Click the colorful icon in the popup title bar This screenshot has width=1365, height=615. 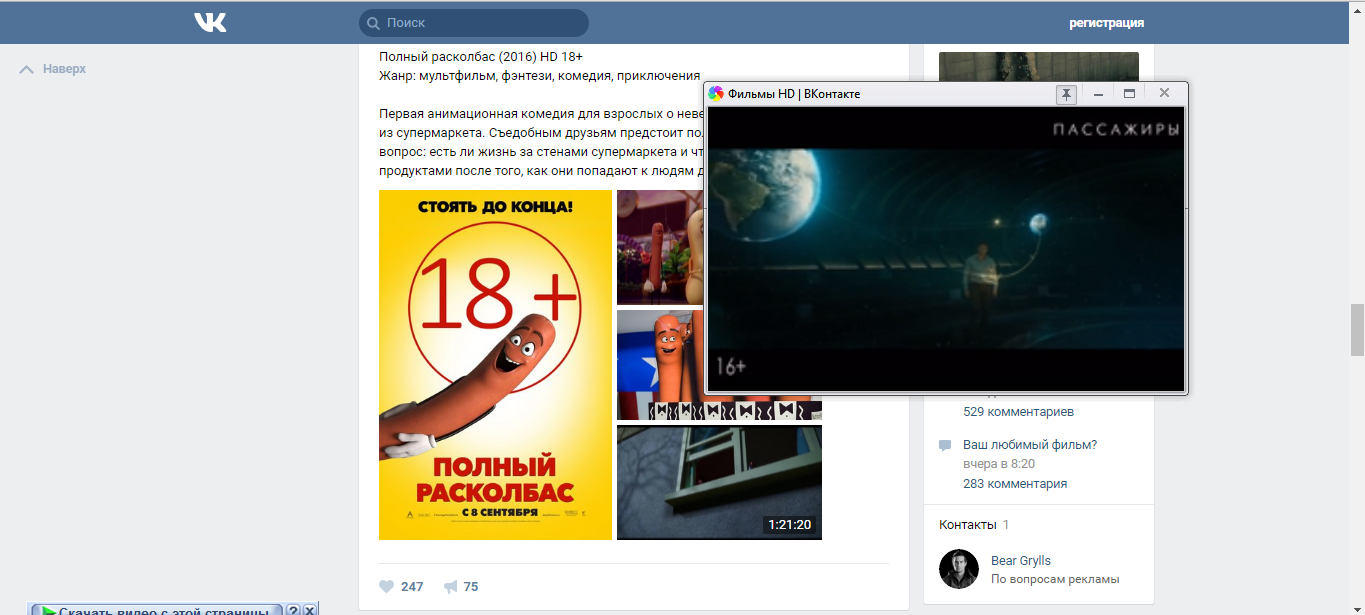click(716, 94)
